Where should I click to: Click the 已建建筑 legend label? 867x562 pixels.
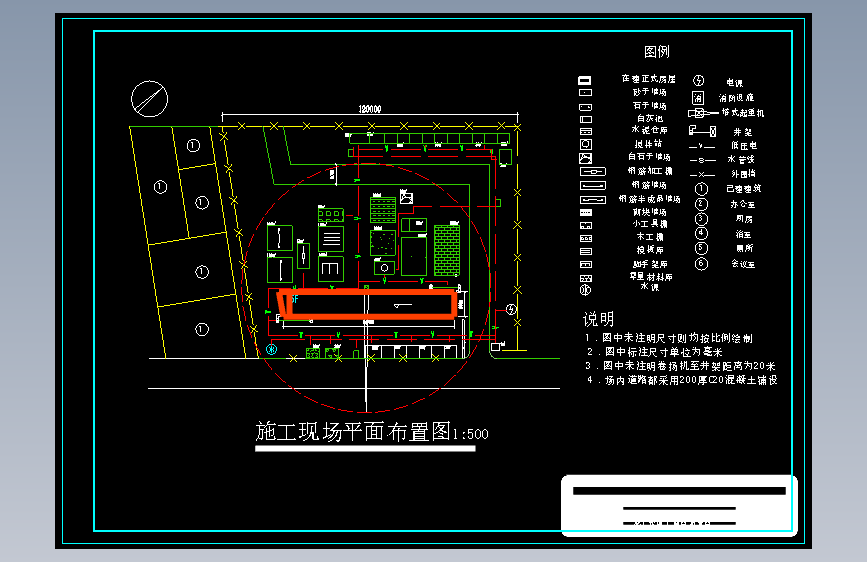pos(744,189)
